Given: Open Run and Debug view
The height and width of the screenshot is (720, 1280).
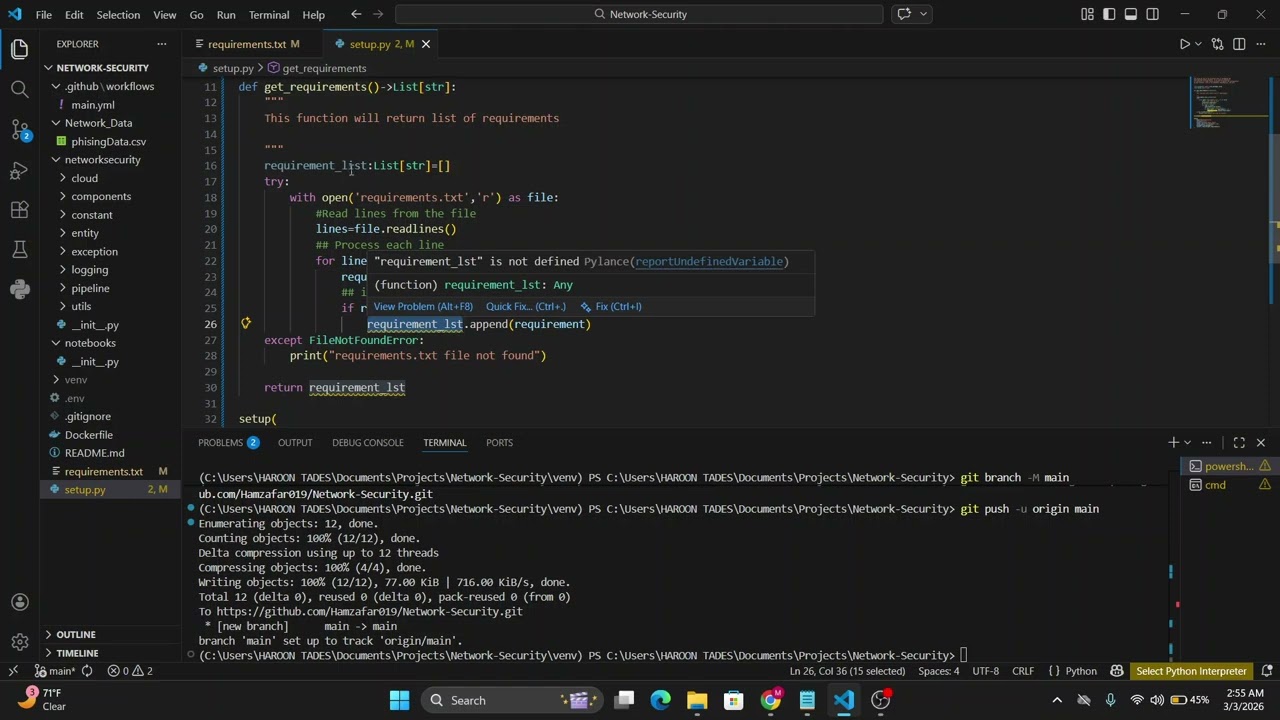Looking at the screenshot, I should pos(19,170).
